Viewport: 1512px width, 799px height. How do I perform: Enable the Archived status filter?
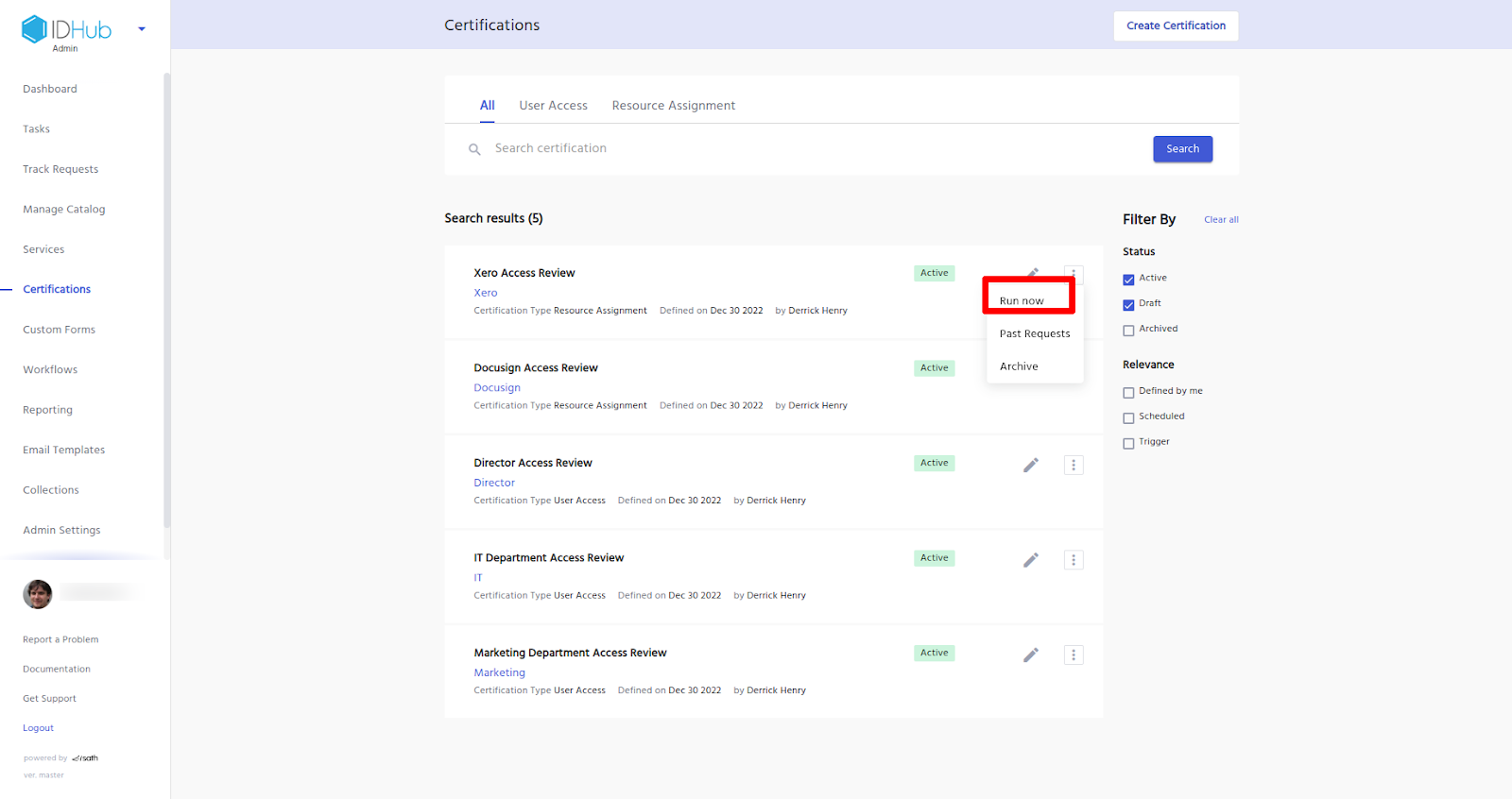tap(1128, 331)
